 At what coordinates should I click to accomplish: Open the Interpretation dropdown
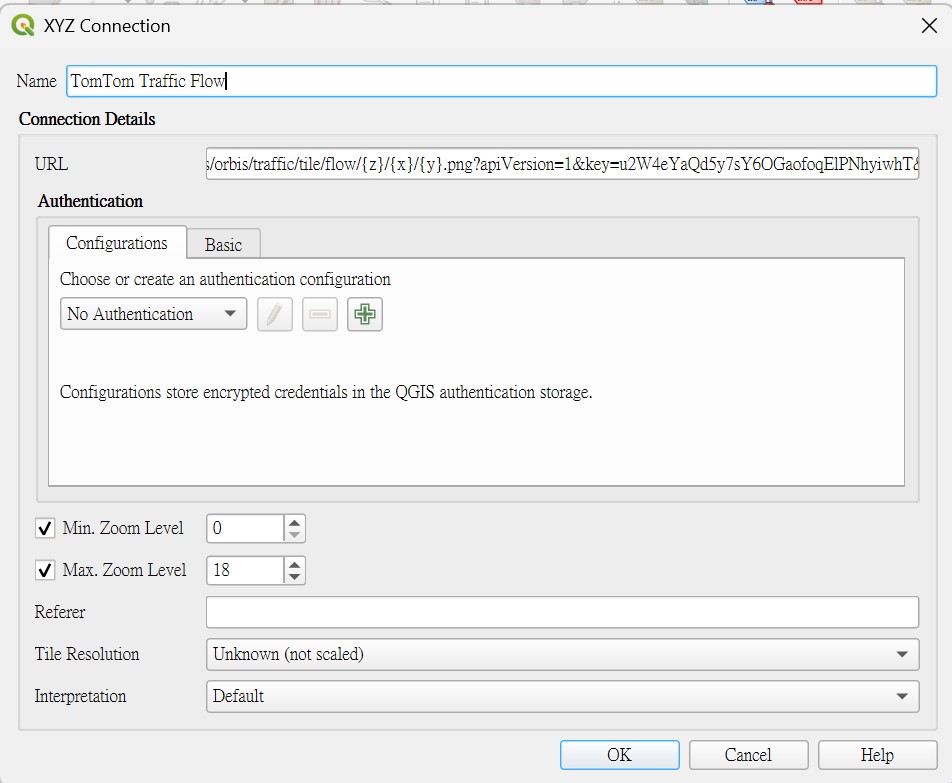(x=562, y=696)
